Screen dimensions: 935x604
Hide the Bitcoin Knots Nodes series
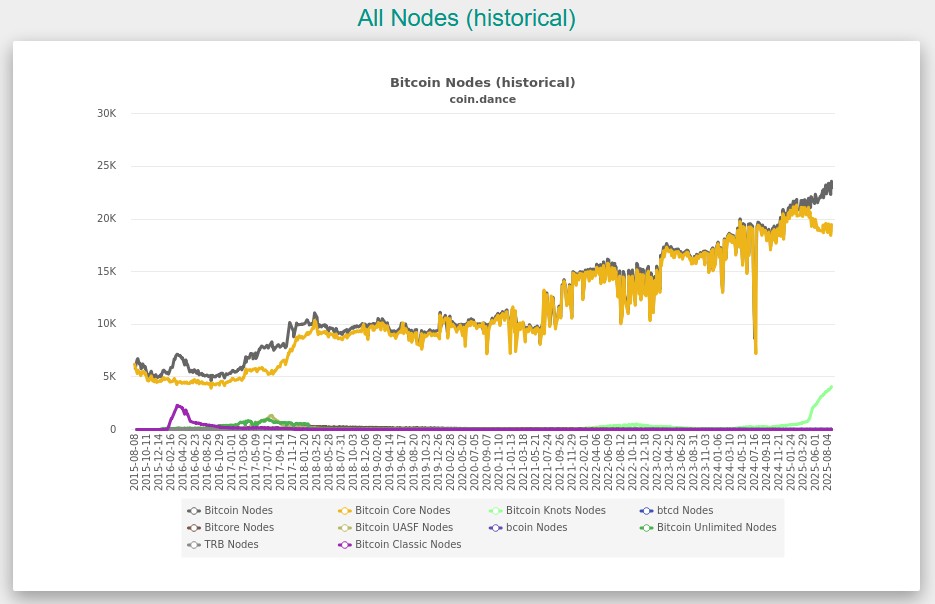(547, 510)
